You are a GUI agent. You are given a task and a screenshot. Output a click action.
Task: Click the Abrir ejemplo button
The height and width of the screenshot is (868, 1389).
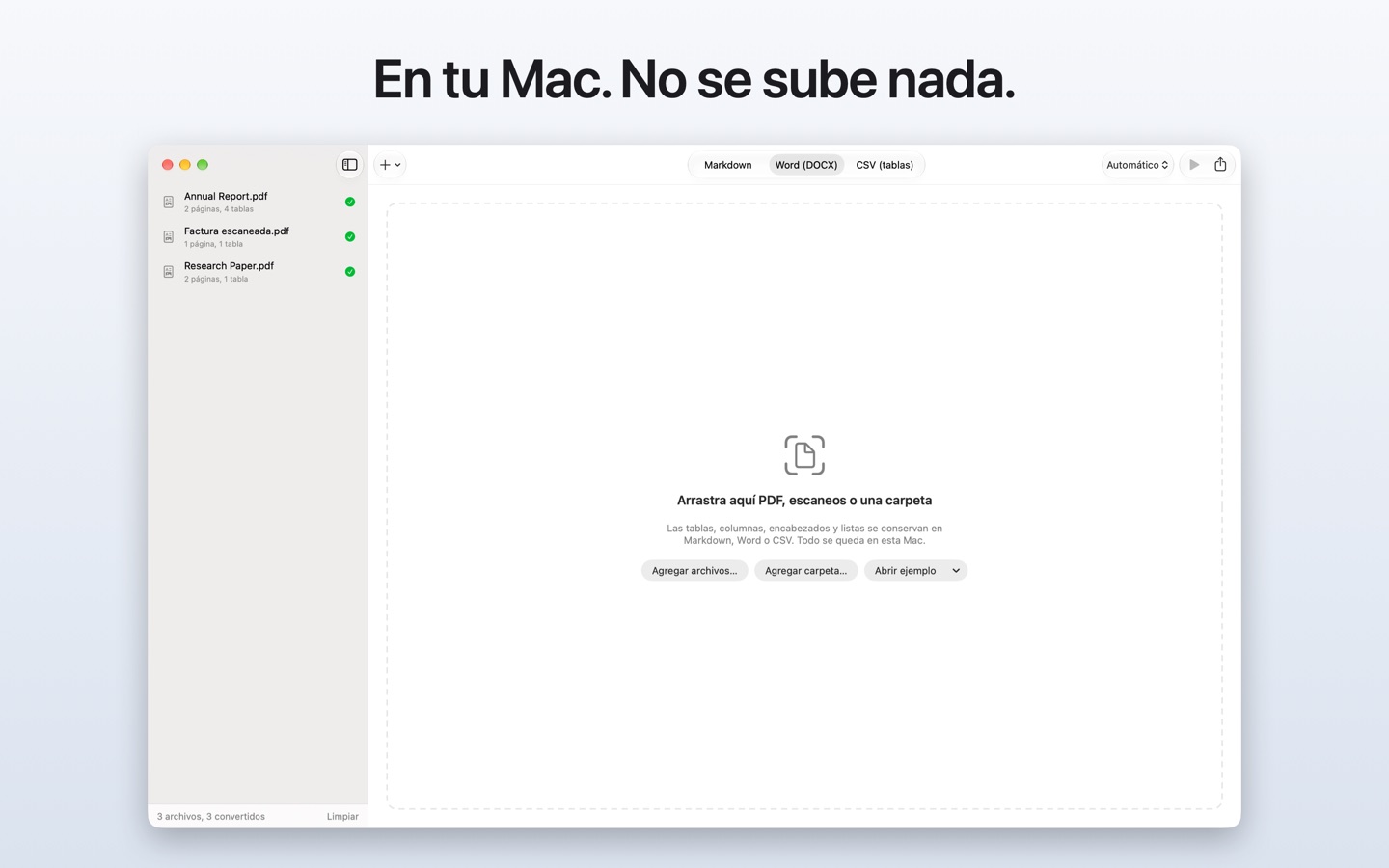click(905, 570)
